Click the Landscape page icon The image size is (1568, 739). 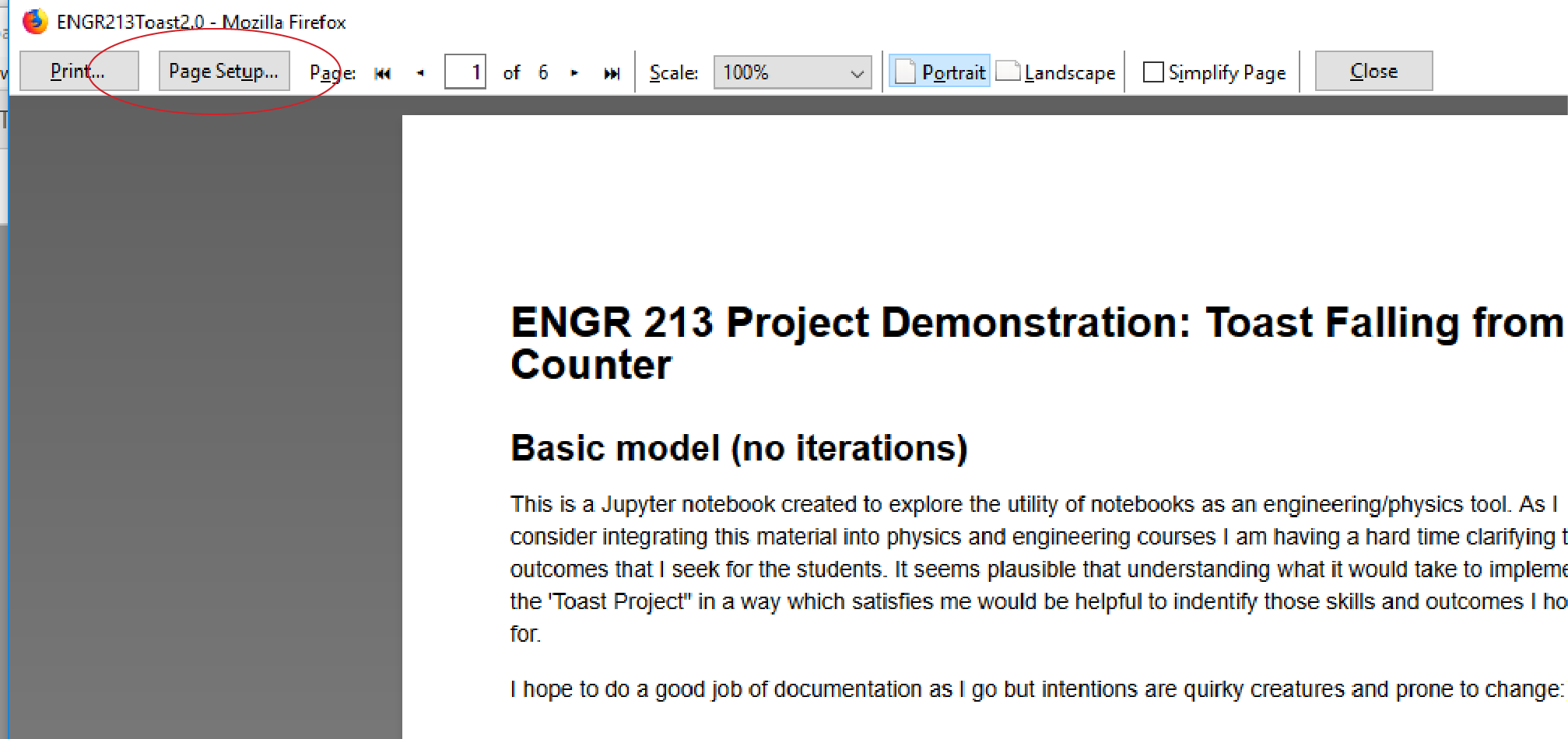click(1008, 71)
